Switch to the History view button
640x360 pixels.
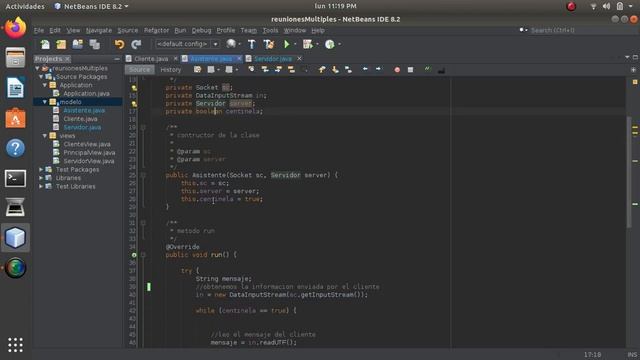[x=171, y=70]
